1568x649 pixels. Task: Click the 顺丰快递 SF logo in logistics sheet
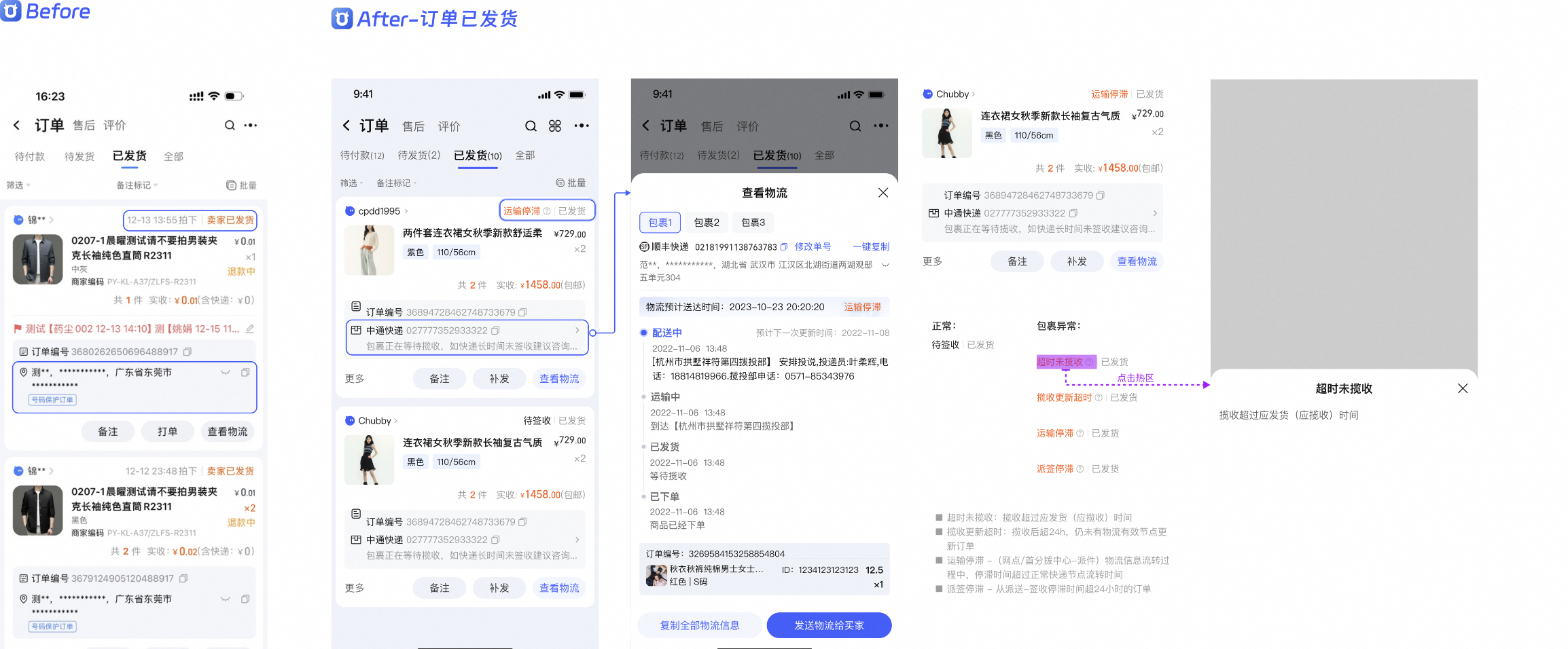[x=644, y=246]
